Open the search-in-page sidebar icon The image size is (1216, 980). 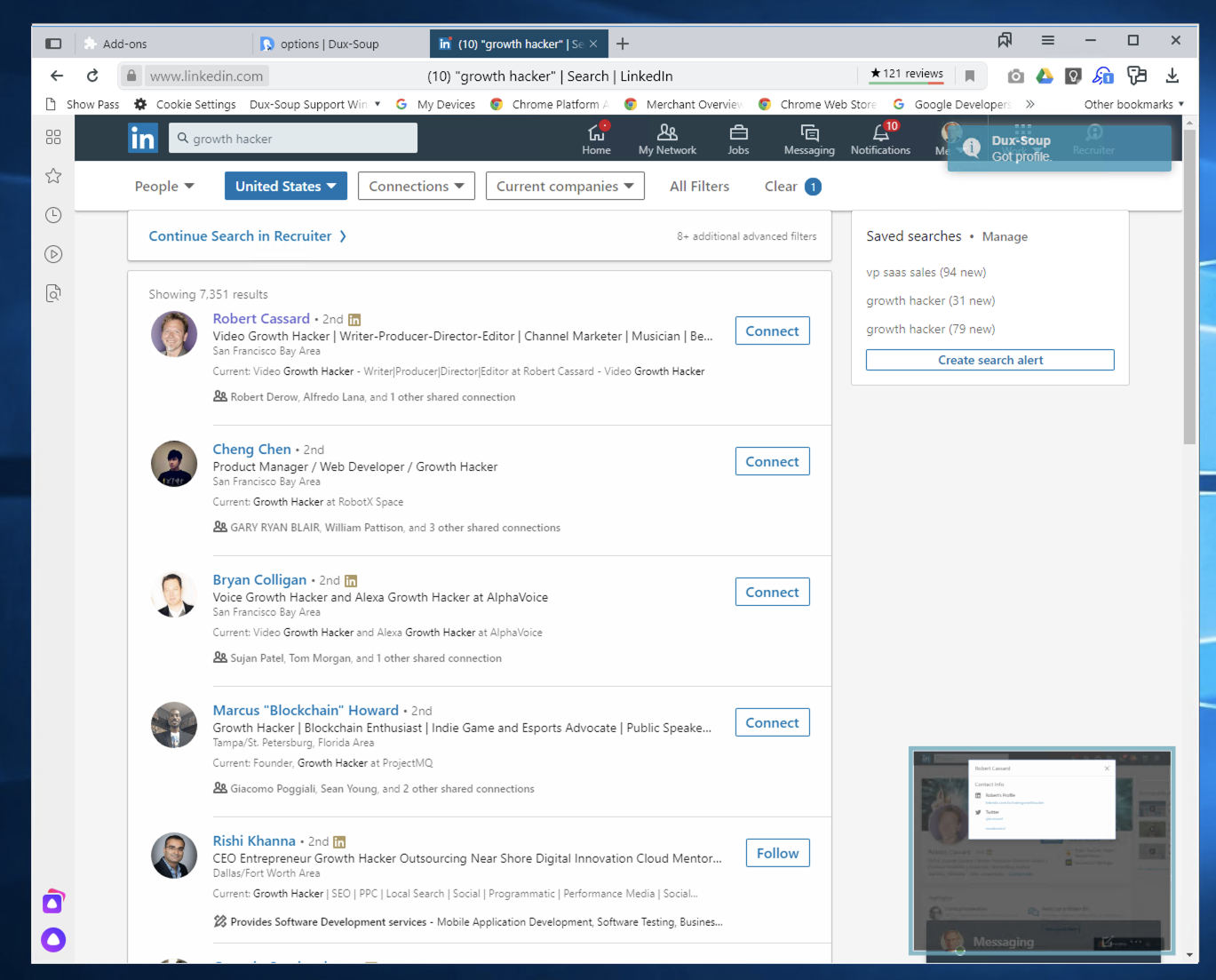[x=53, y=293]
